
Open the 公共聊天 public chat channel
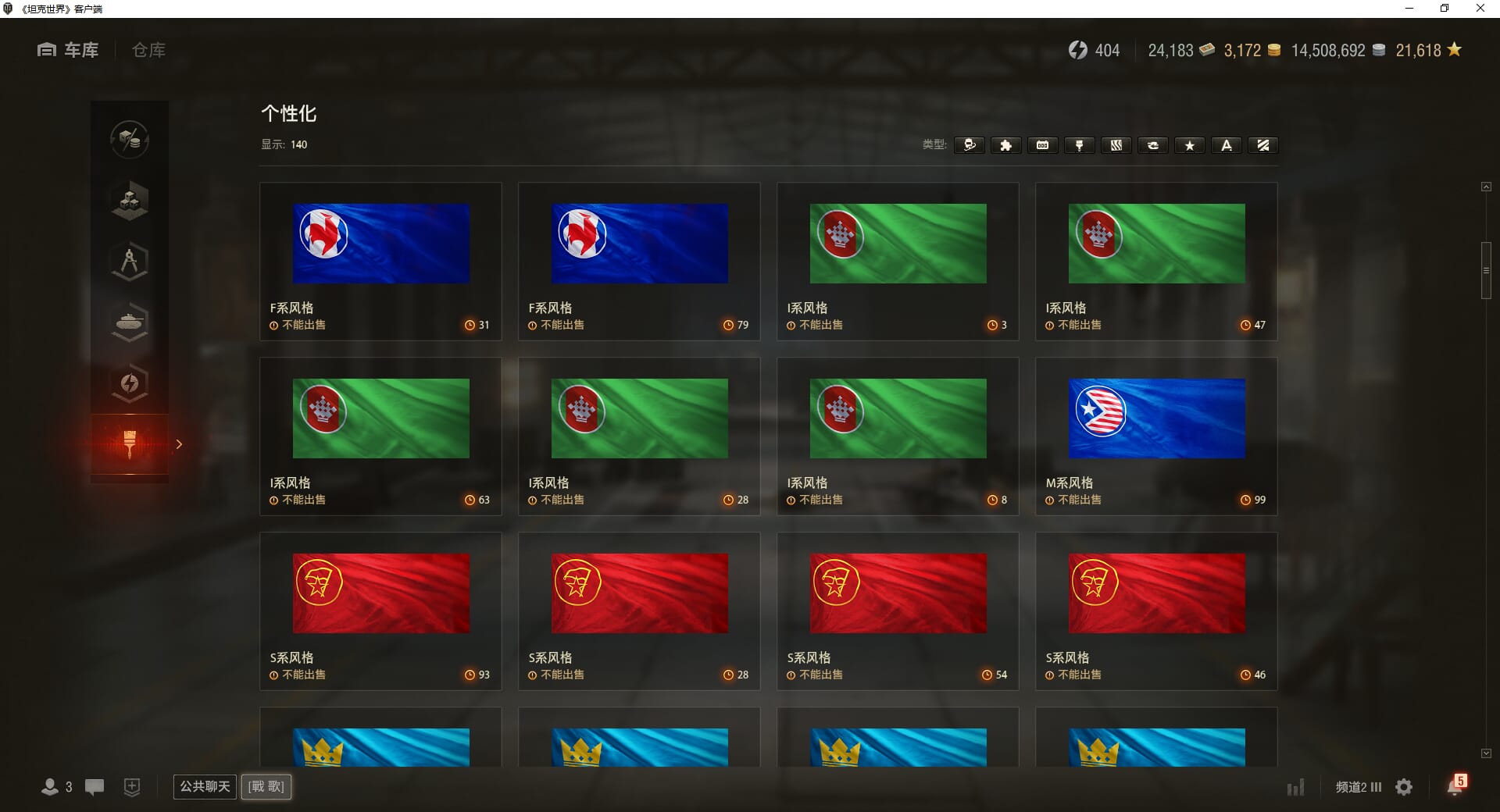205,786
